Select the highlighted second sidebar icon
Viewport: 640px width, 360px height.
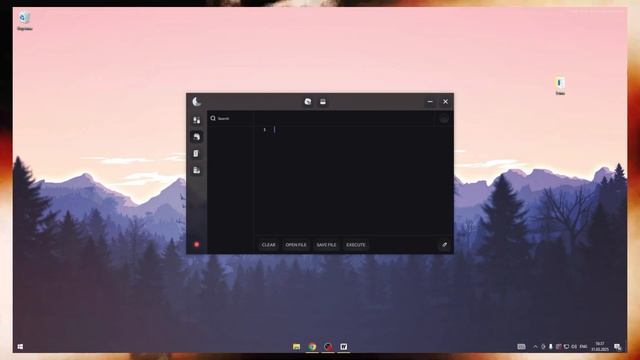click(x=197, y=137)
